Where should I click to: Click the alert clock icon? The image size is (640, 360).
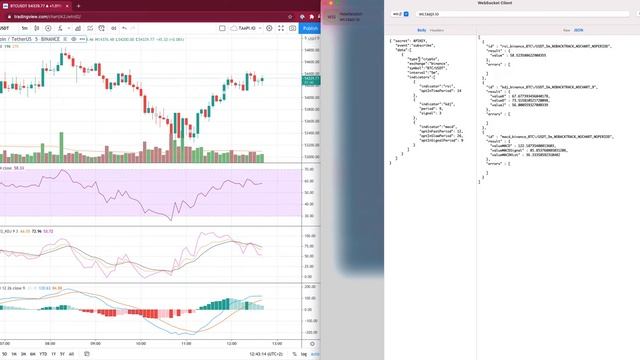(102, 28)
